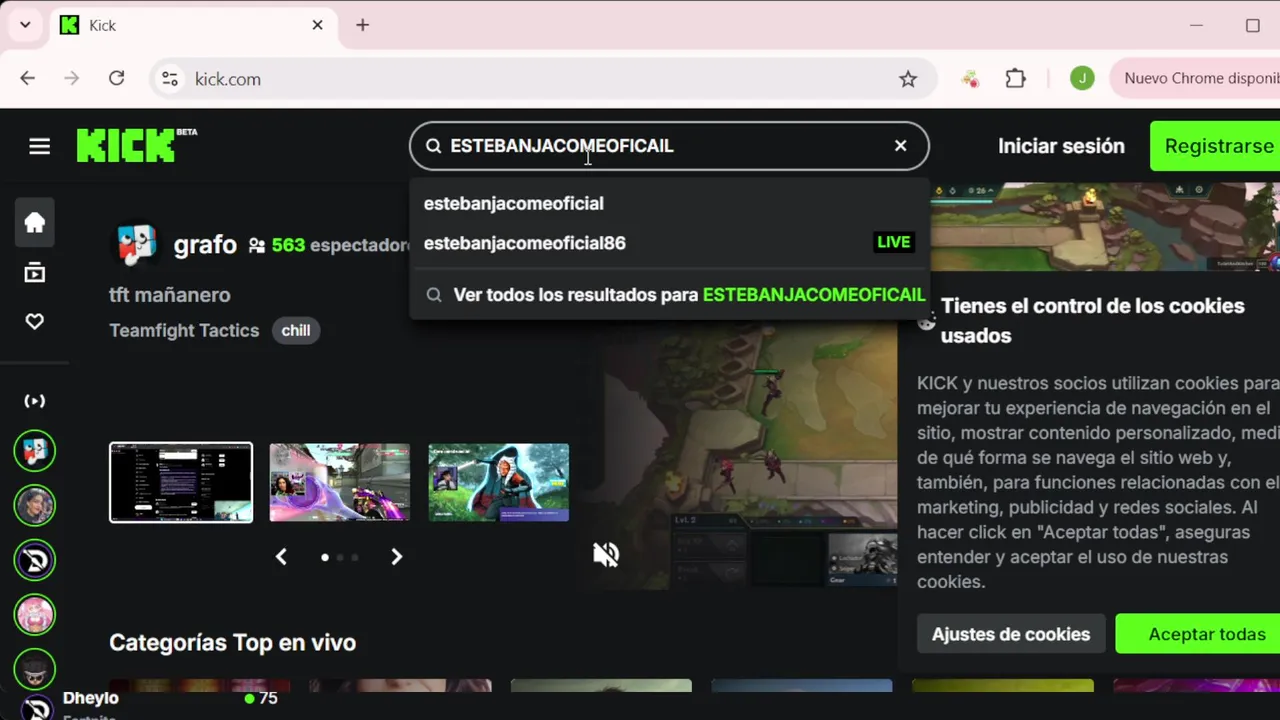Select the second featured stream thumbnail

(340, 482)
